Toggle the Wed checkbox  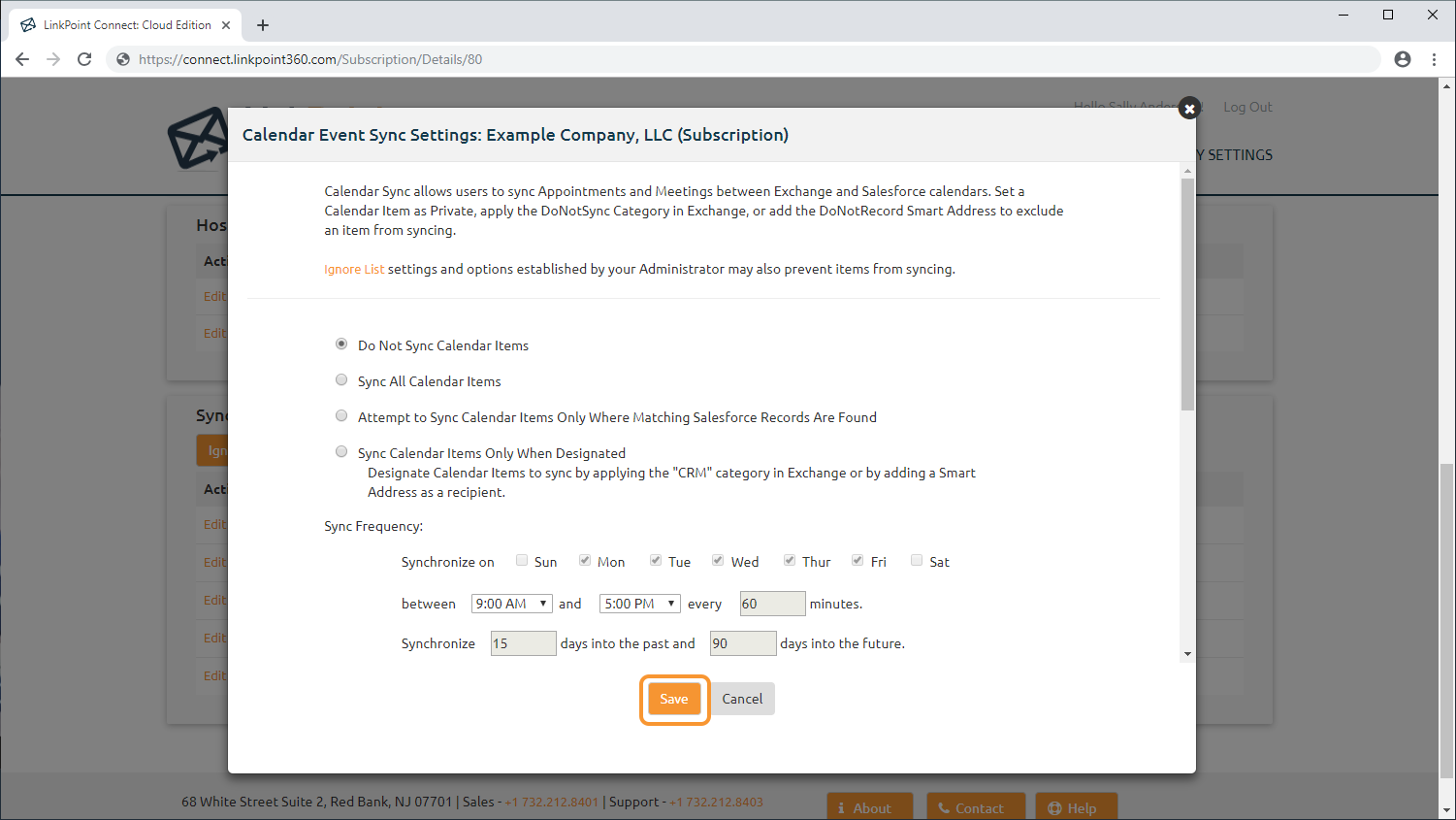coord(718,560)
